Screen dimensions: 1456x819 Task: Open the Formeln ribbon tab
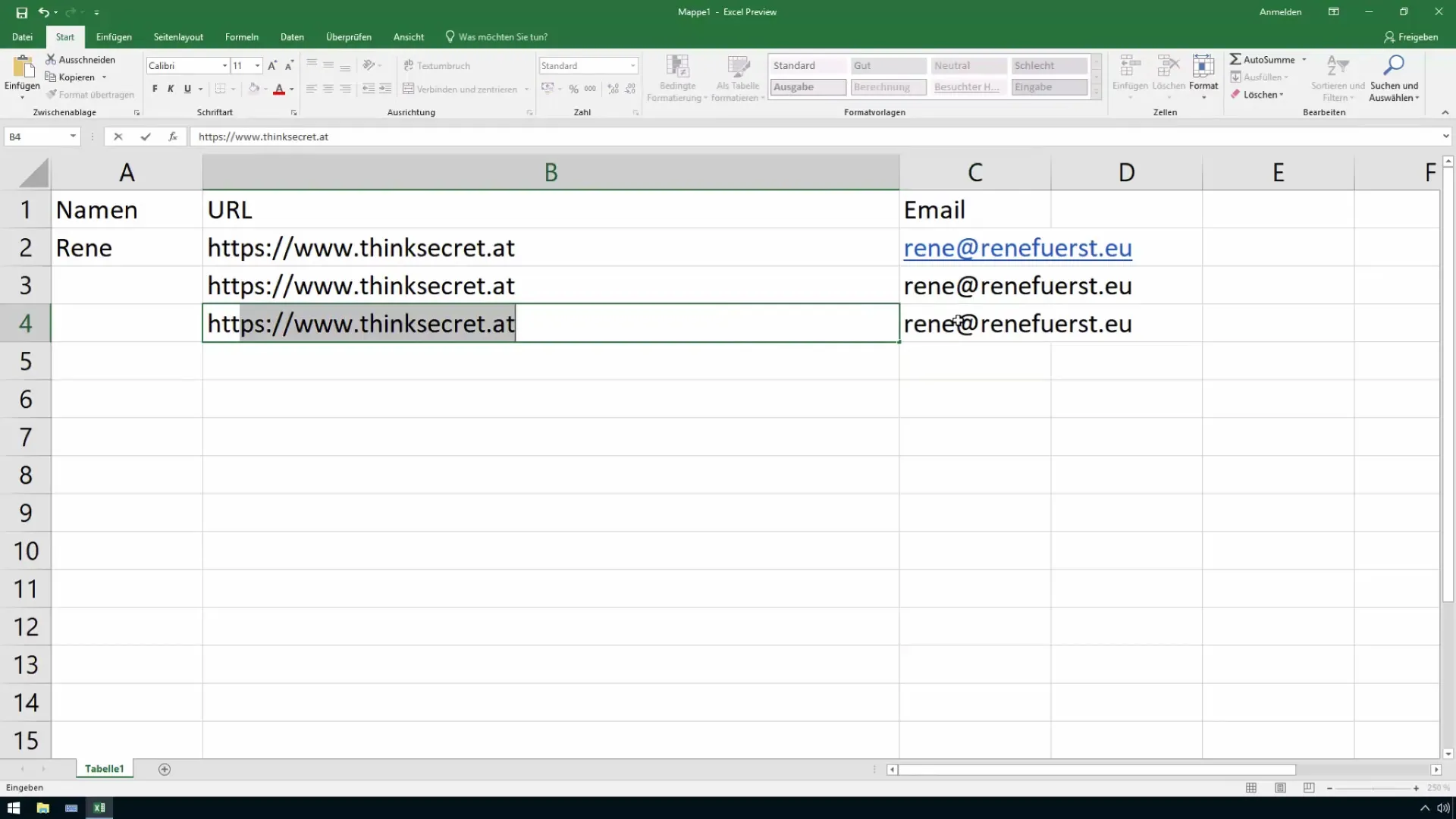pos(242,37)
